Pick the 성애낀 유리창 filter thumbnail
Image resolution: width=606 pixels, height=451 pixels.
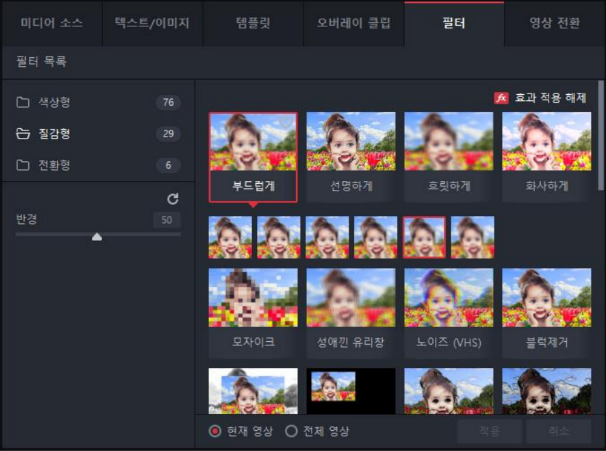click(x=351, y=298)
